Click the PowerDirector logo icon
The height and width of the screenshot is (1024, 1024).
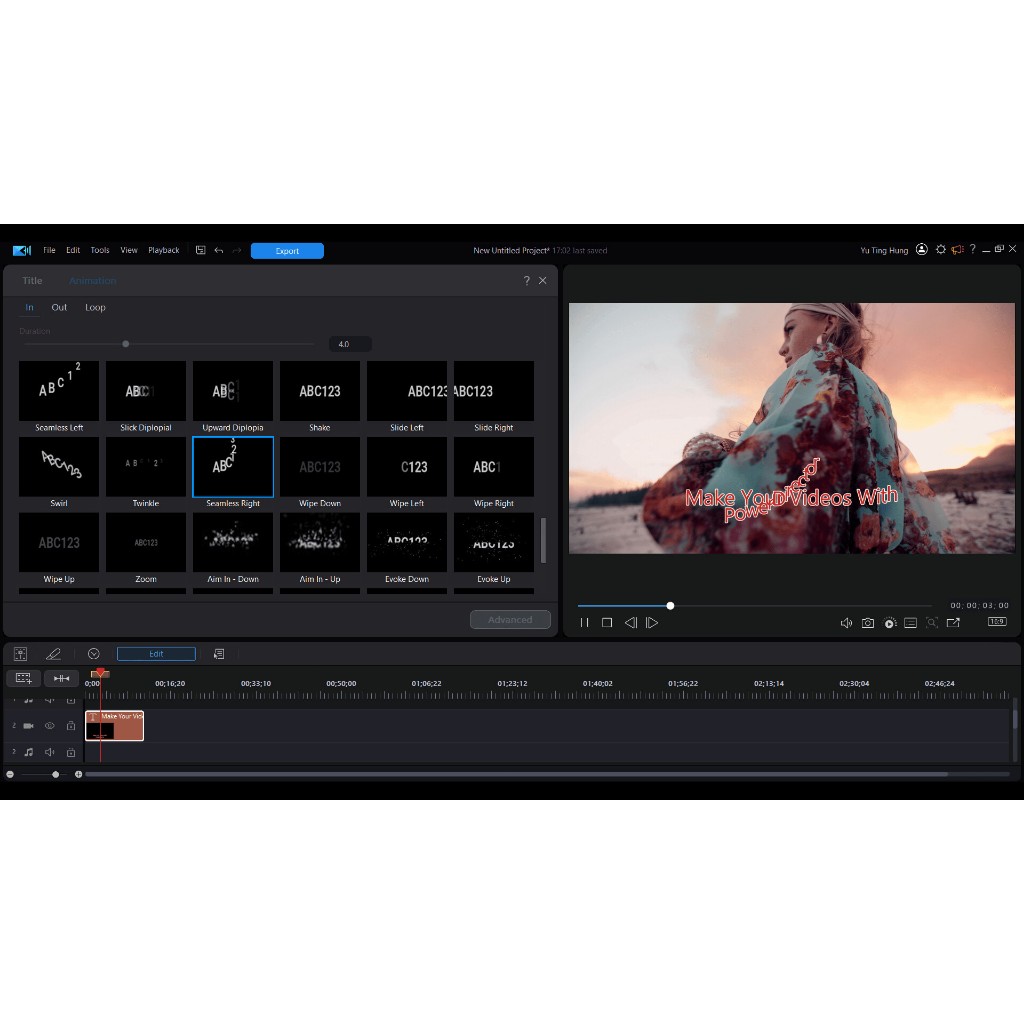[22, 250]
